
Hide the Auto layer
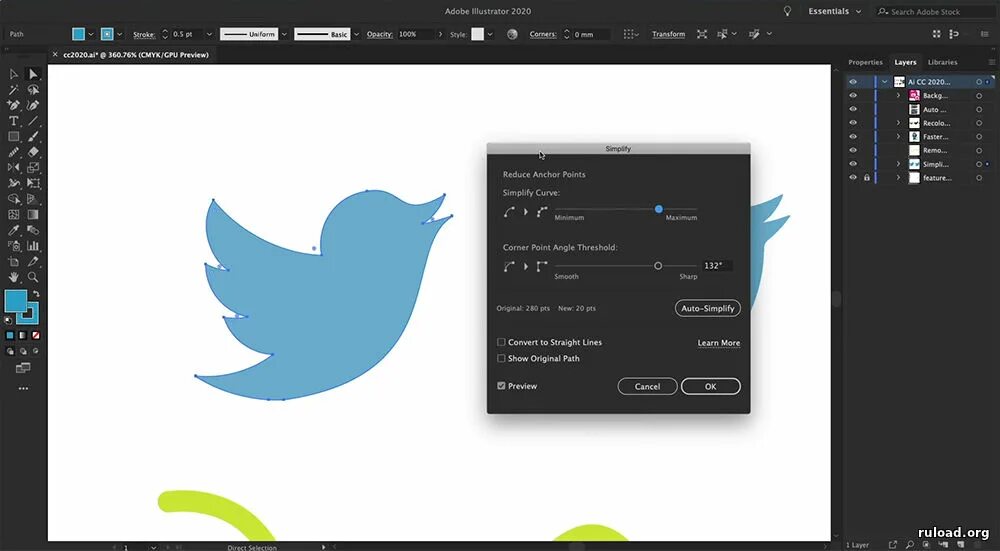click(x=853, y=110)
